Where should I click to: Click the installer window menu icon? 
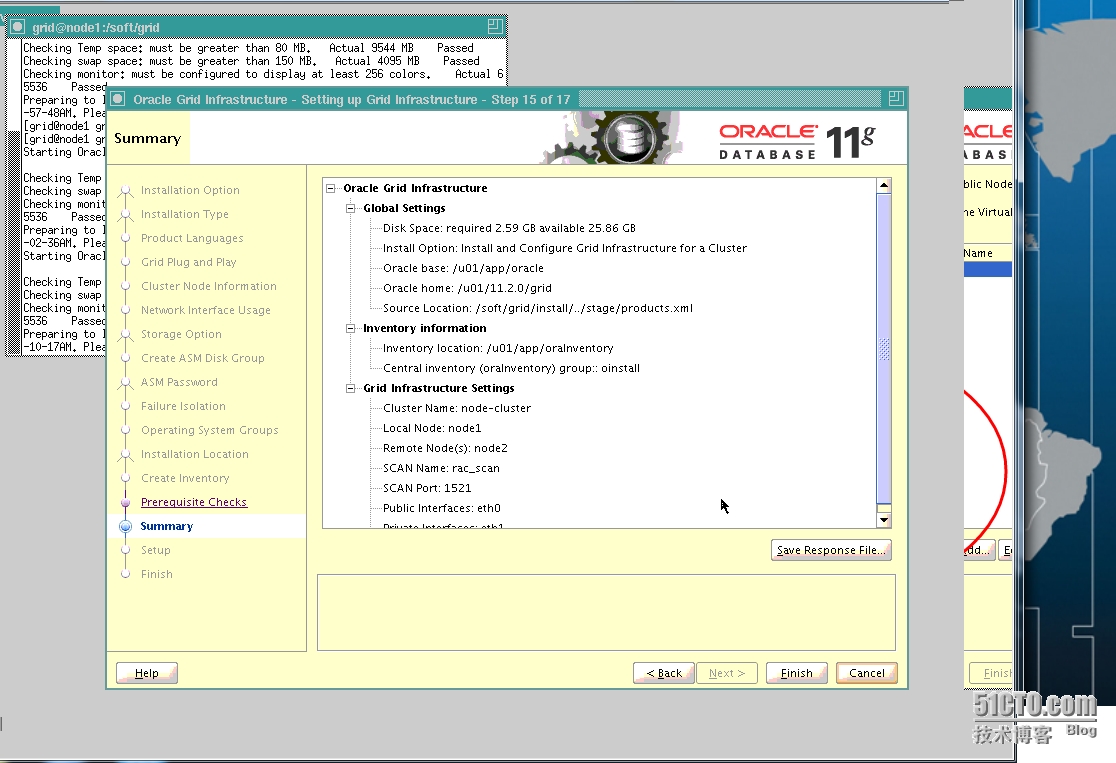pyautogui.click(x=118, y=99)
